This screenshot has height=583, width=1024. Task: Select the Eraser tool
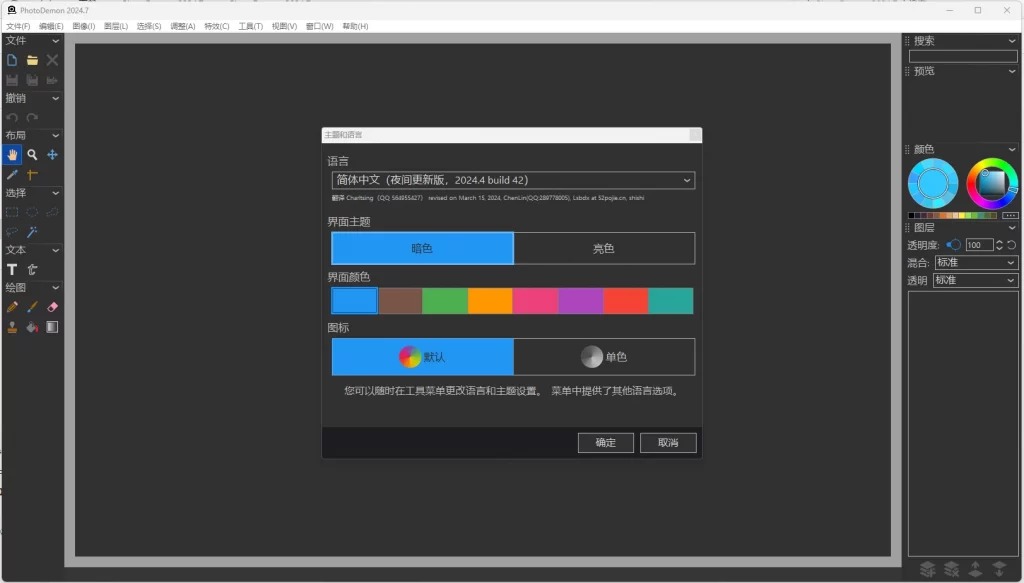coord(52,307)
